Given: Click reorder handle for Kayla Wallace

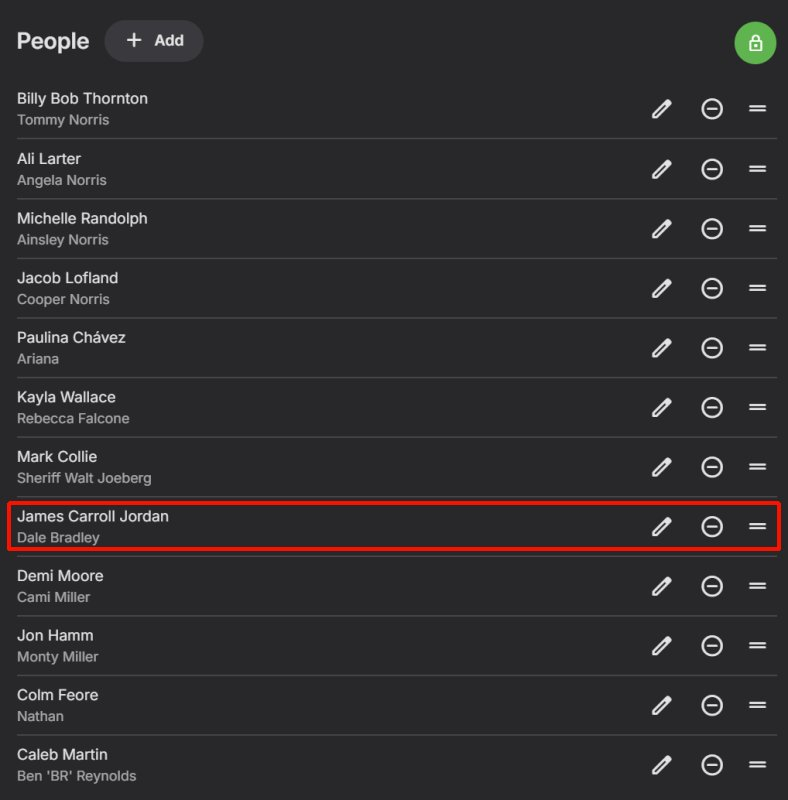Looking at the screenshot, I should [757, 407].
